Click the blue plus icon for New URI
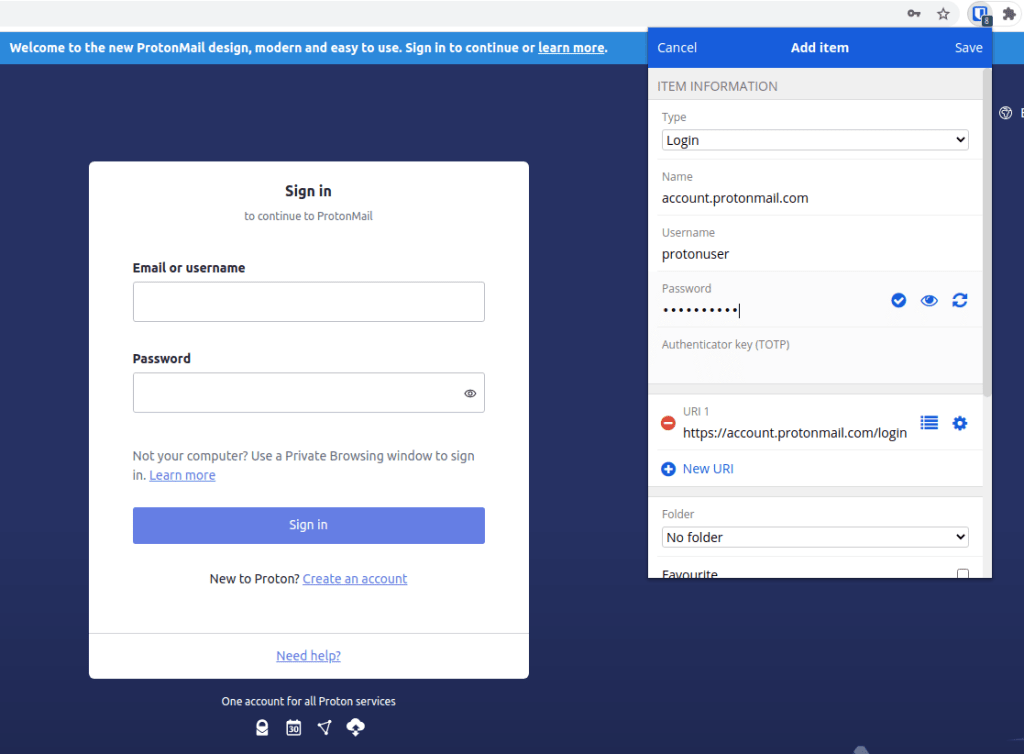 tap(668, 469)
